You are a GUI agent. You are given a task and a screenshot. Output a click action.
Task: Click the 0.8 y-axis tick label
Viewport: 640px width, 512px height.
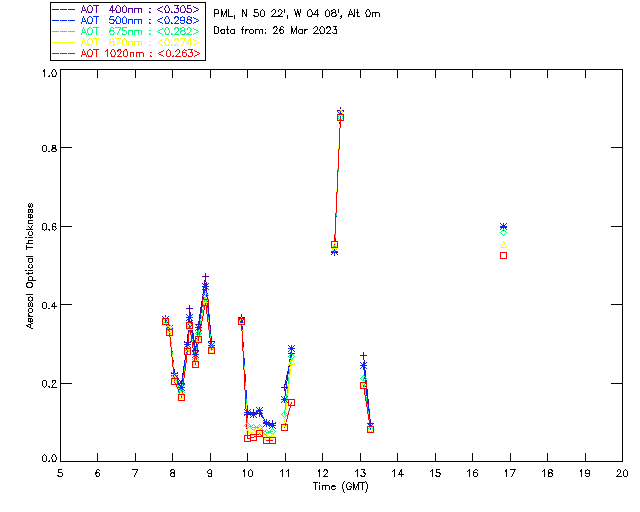pyautogui.click(x=49, y=148)
